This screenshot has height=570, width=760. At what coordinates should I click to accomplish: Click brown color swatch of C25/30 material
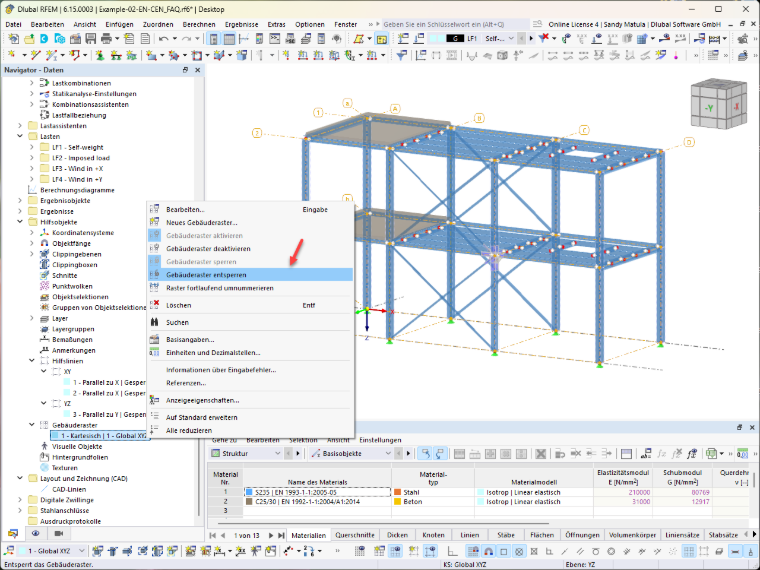coord(249,502)
